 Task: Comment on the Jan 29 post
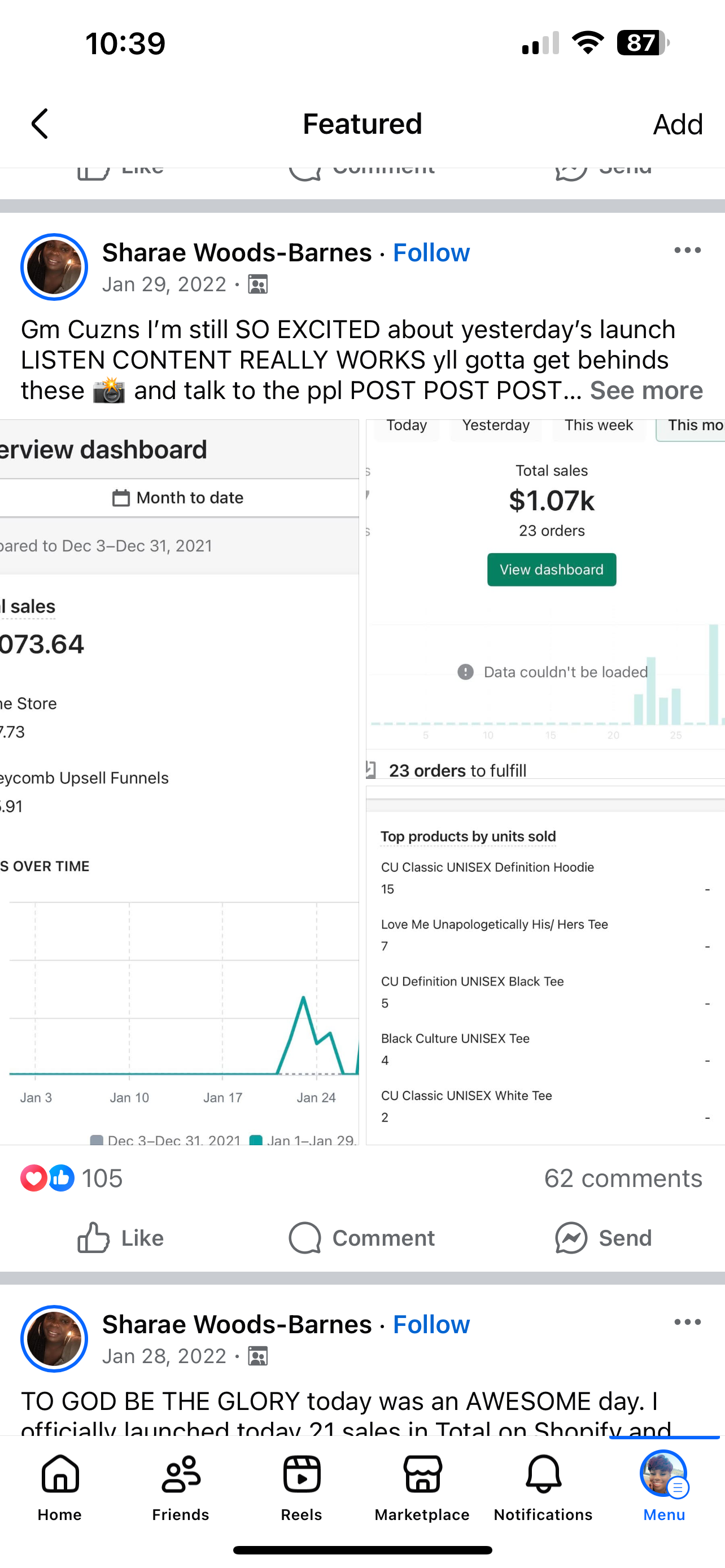pos(362,1238)
